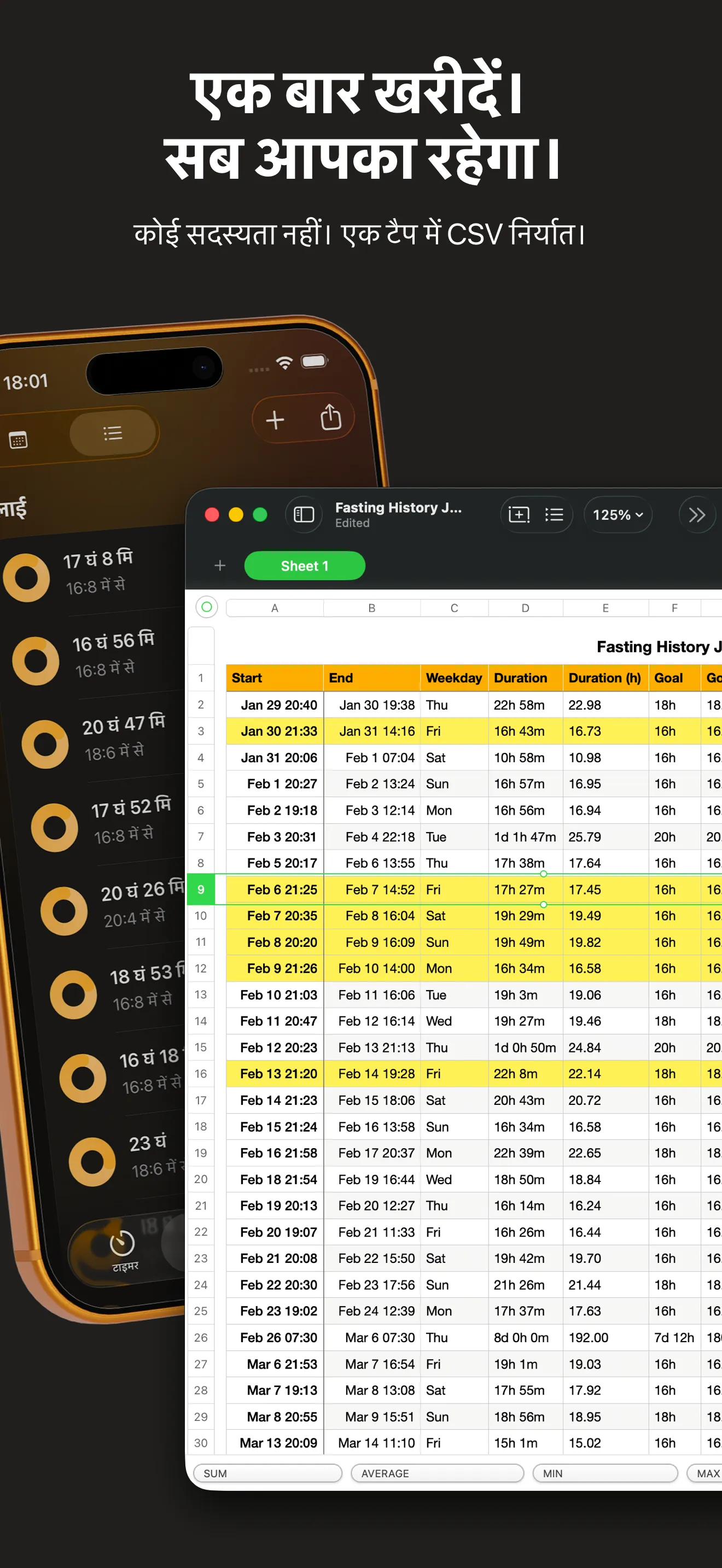Click the Start column header cell
Image resolution: width=722 pixels, height=1568 pixels.
tap(275, 678)
